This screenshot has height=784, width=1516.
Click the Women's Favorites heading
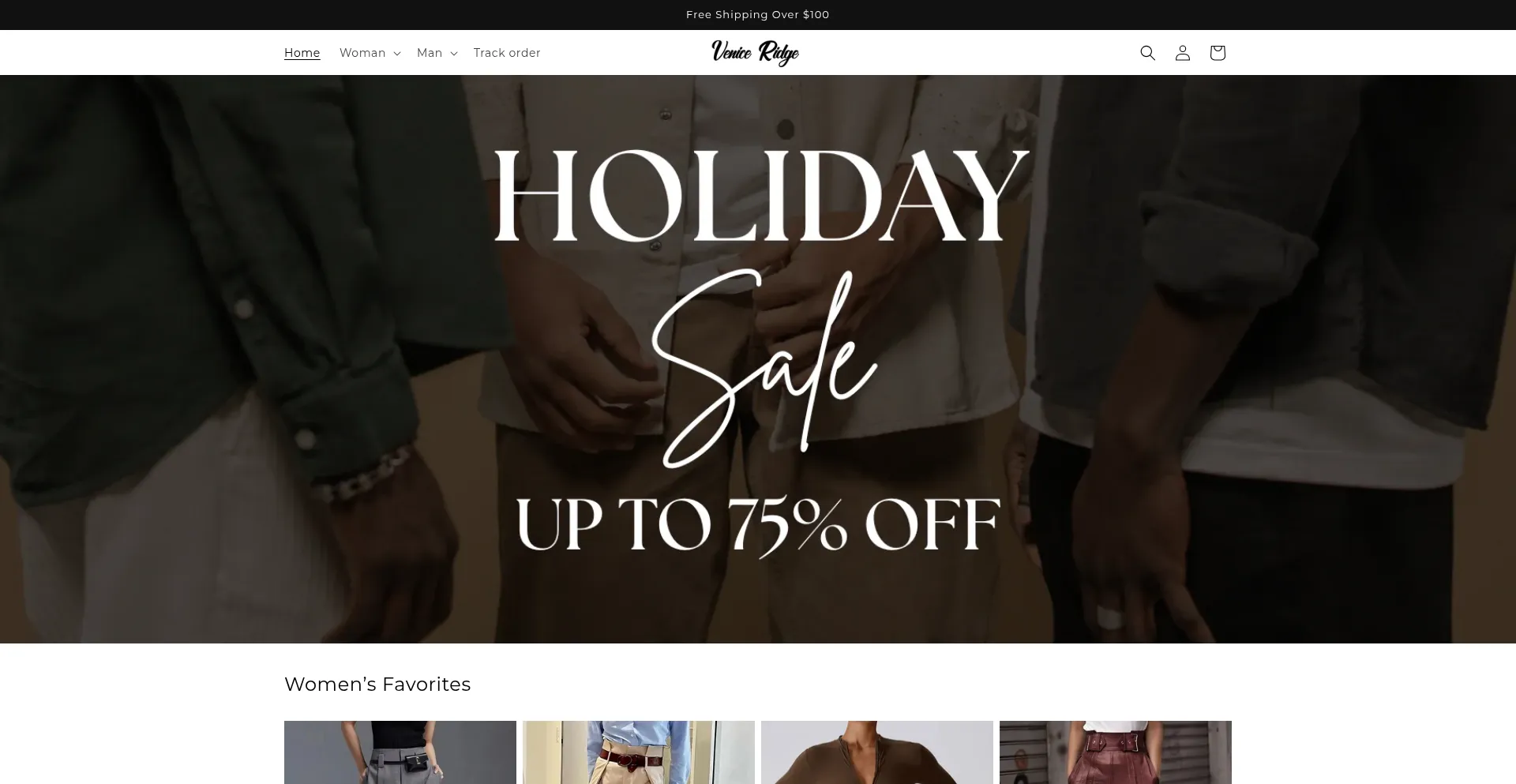coord(377,685)
